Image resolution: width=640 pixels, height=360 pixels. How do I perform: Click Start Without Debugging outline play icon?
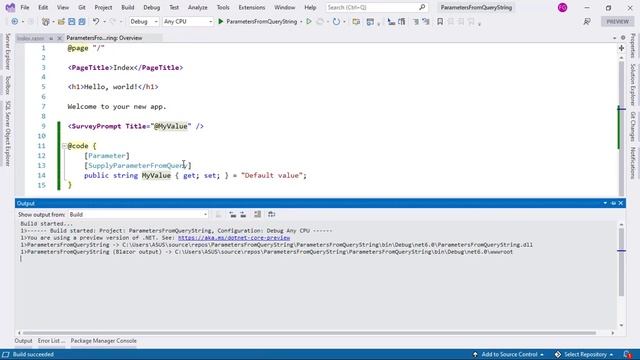click(309, 22)
